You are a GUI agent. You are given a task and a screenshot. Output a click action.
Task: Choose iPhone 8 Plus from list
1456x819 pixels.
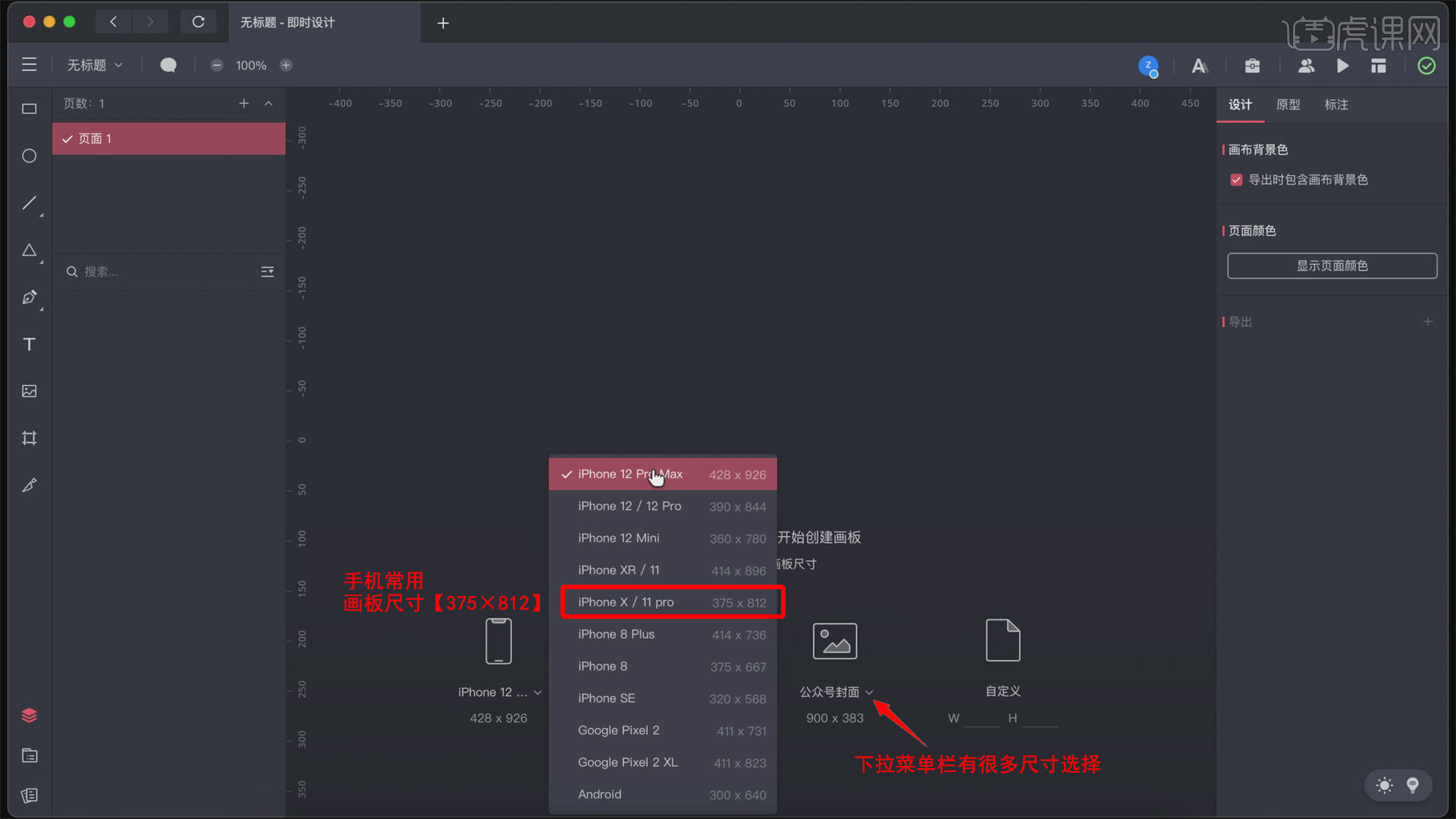(663, 634)
